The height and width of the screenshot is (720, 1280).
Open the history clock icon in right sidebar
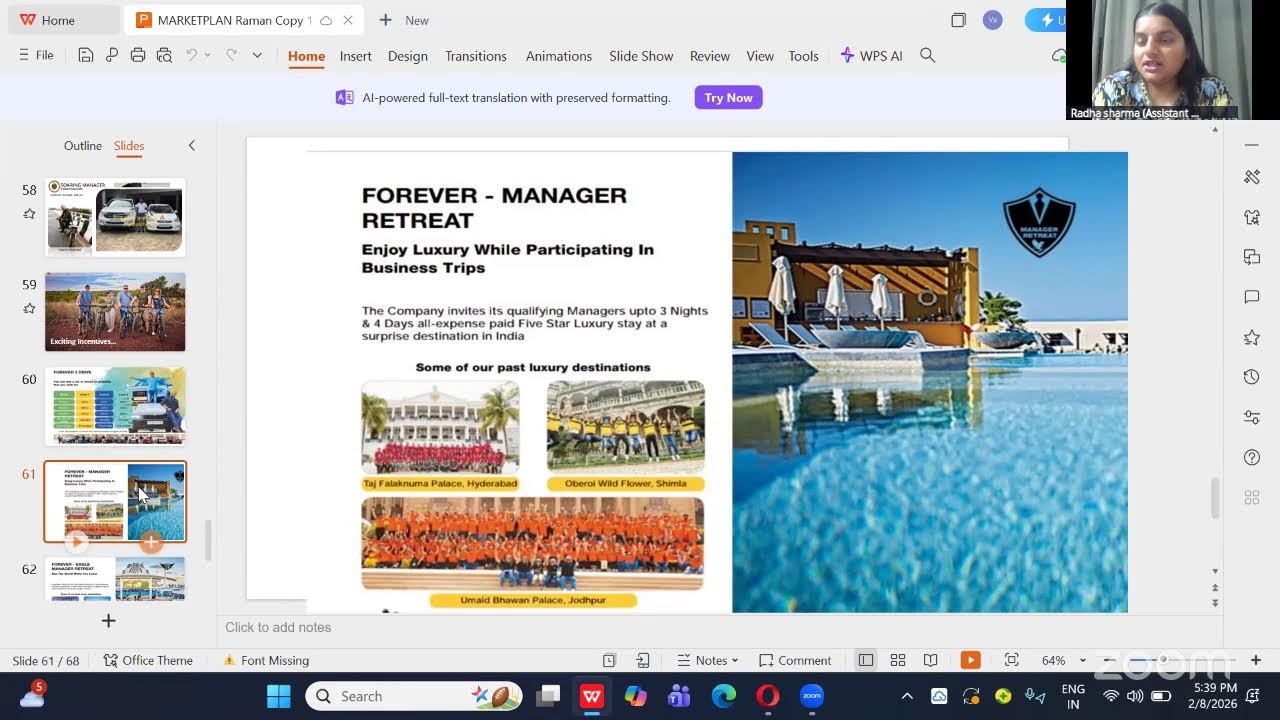[1252, 377]
